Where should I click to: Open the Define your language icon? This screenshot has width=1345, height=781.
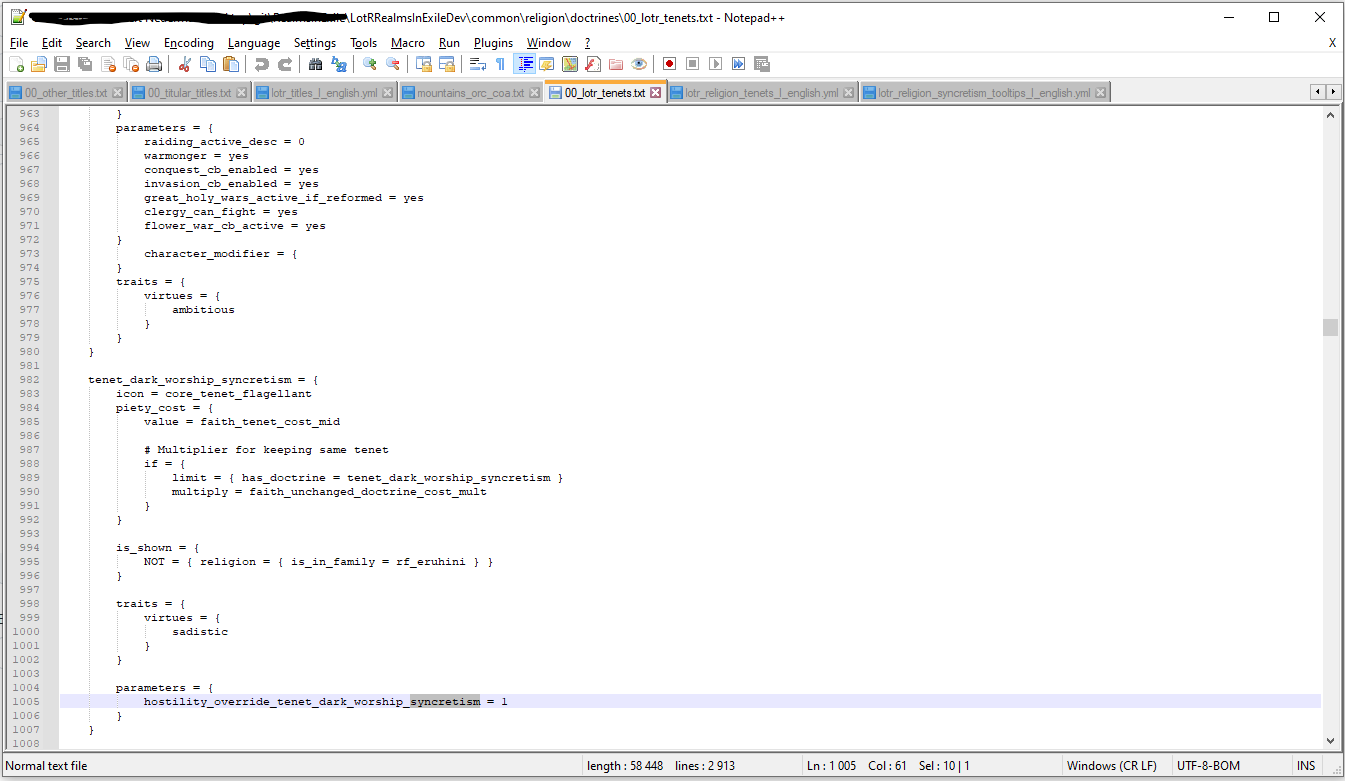click(547, 64)
